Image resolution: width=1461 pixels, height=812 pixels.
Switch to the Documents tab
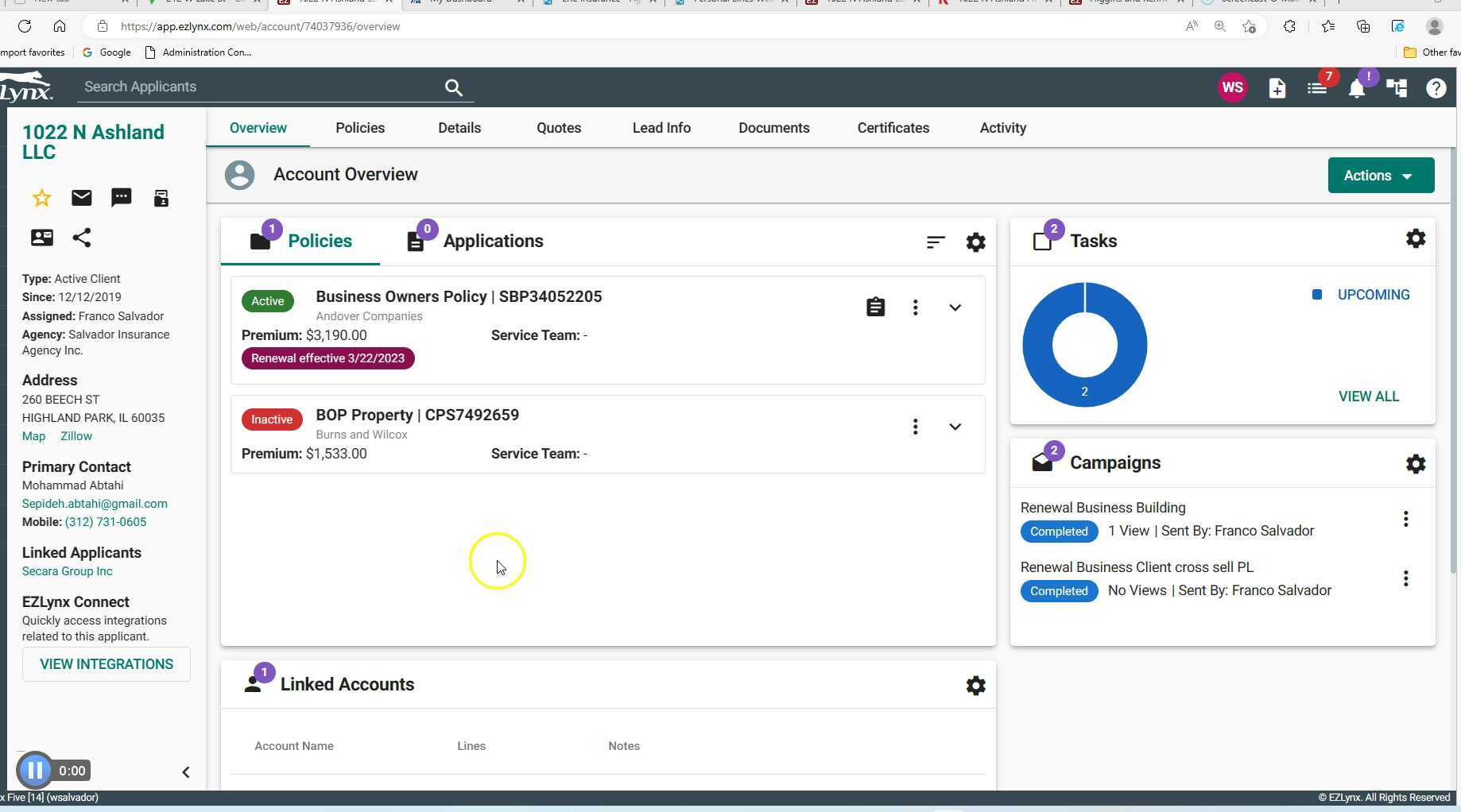pyautogui.click(x=773, y=128)
